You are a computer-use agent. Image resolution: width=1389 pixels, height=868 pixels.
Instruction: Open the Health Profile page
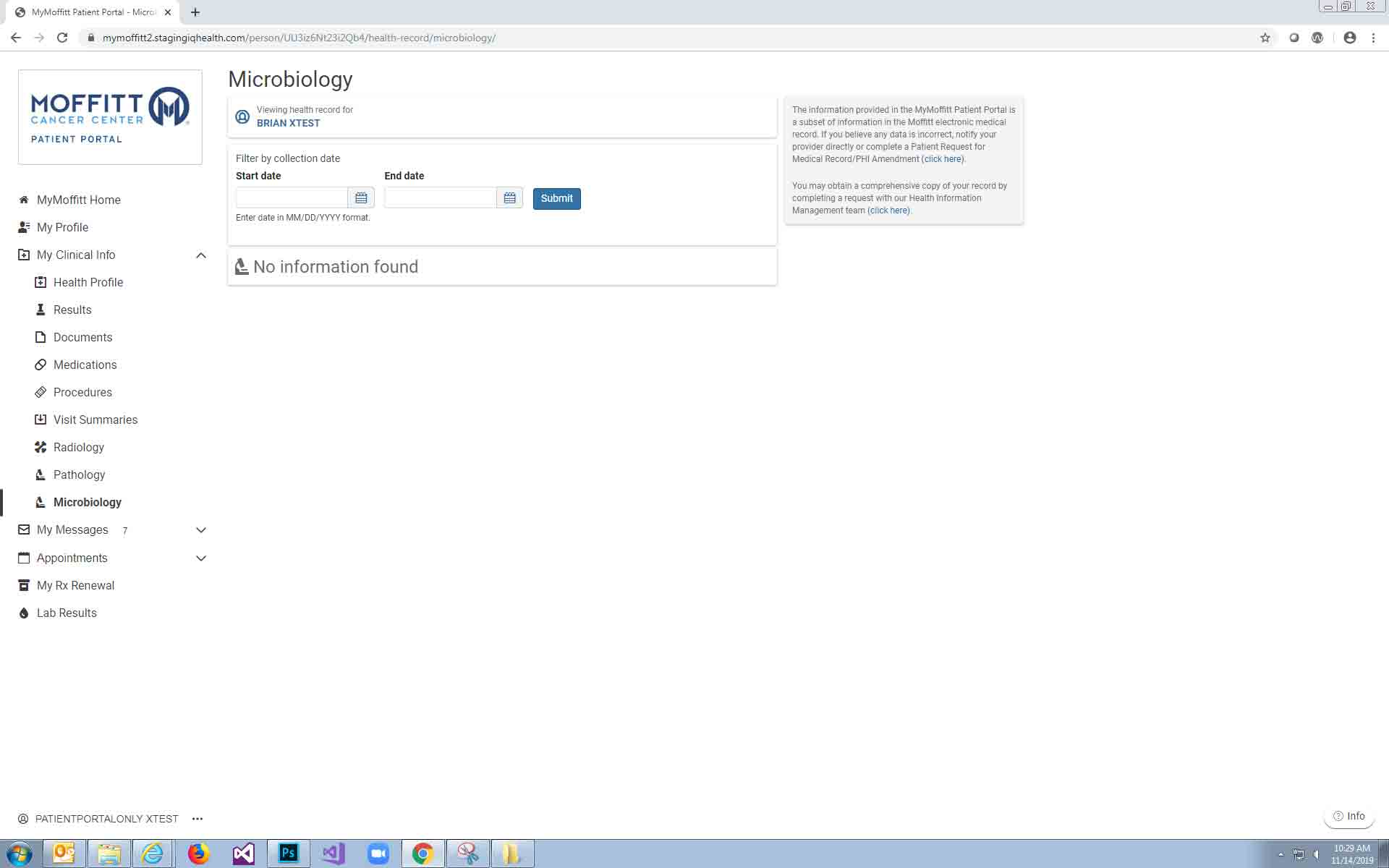[x=88, y=282]
